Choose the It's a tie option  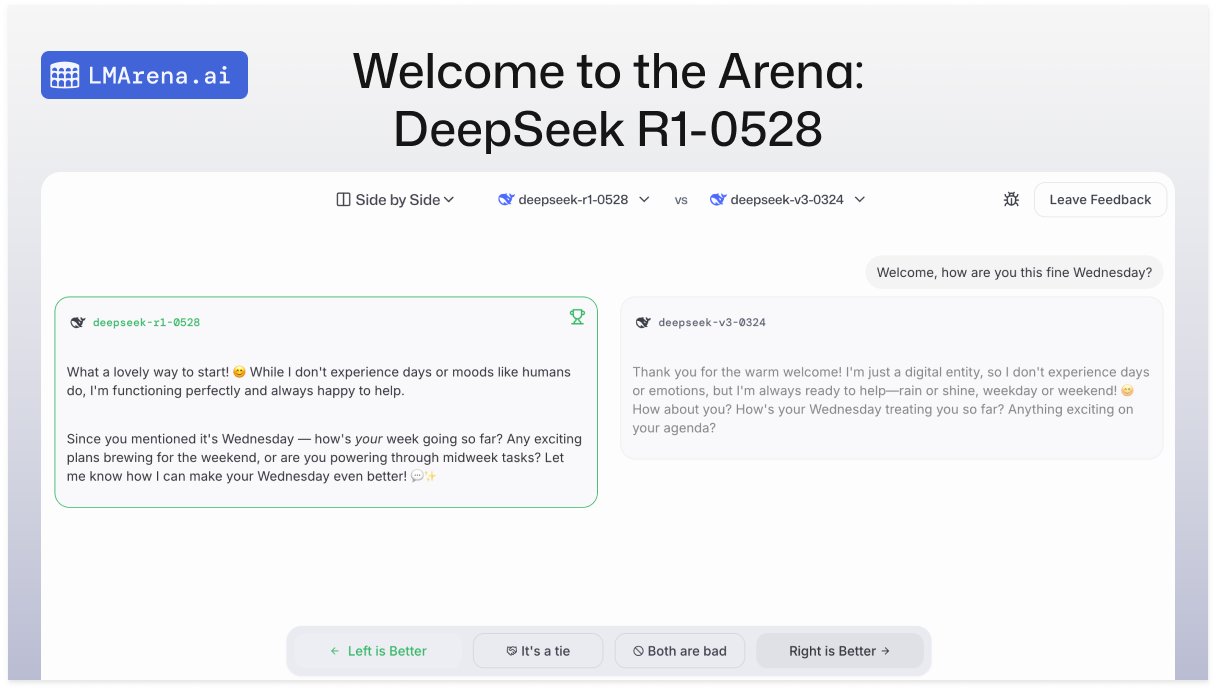pyautogui.click(x=538, y=651)
